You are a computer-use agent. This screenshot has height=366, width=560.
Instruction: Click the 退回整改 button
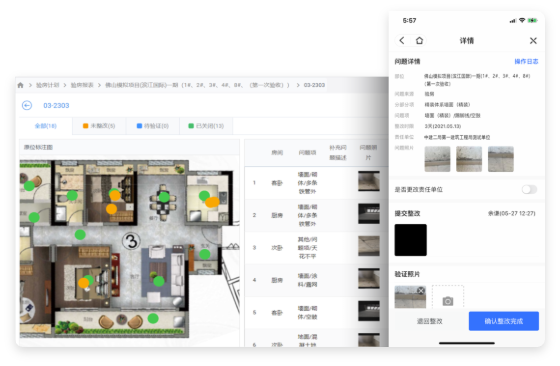[430, 321]
